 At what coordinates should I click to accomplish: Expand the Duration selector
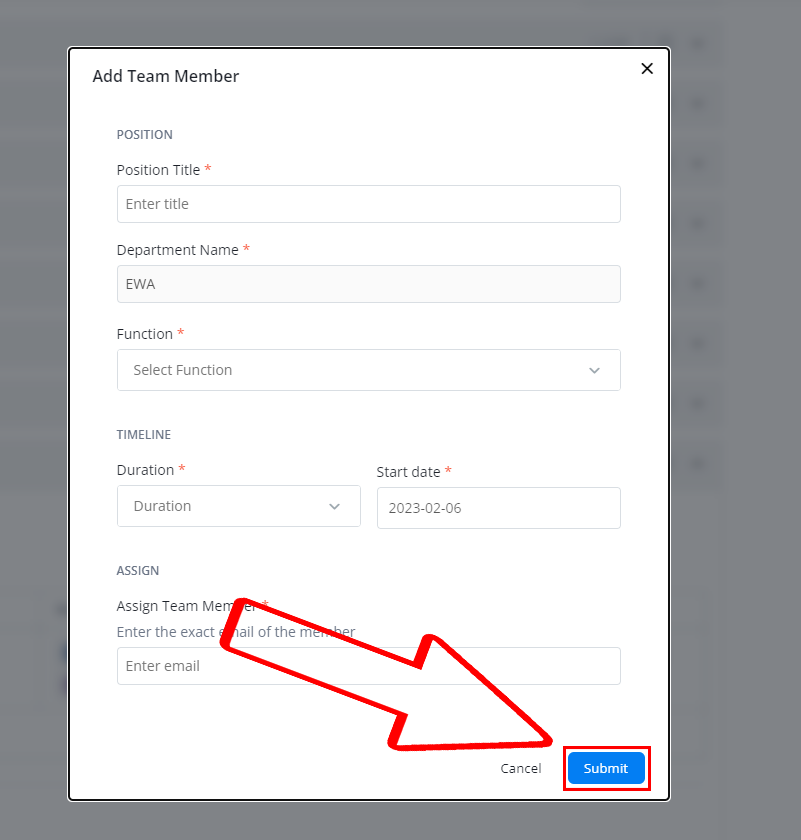238,506
